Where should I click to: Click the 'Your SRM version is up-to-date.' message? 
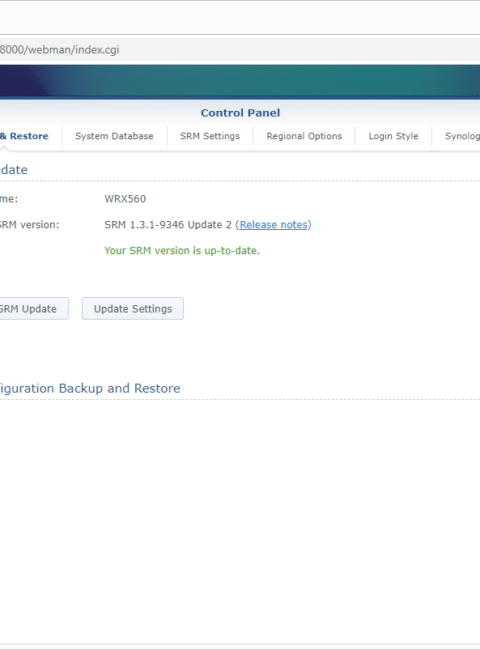point(182,251)
